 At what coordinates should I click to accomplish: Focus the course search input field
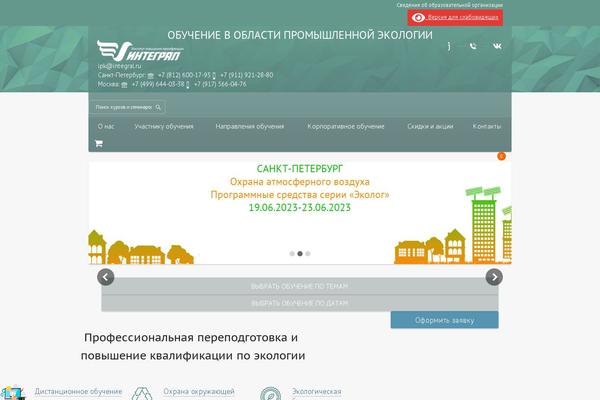coord(123,107)
